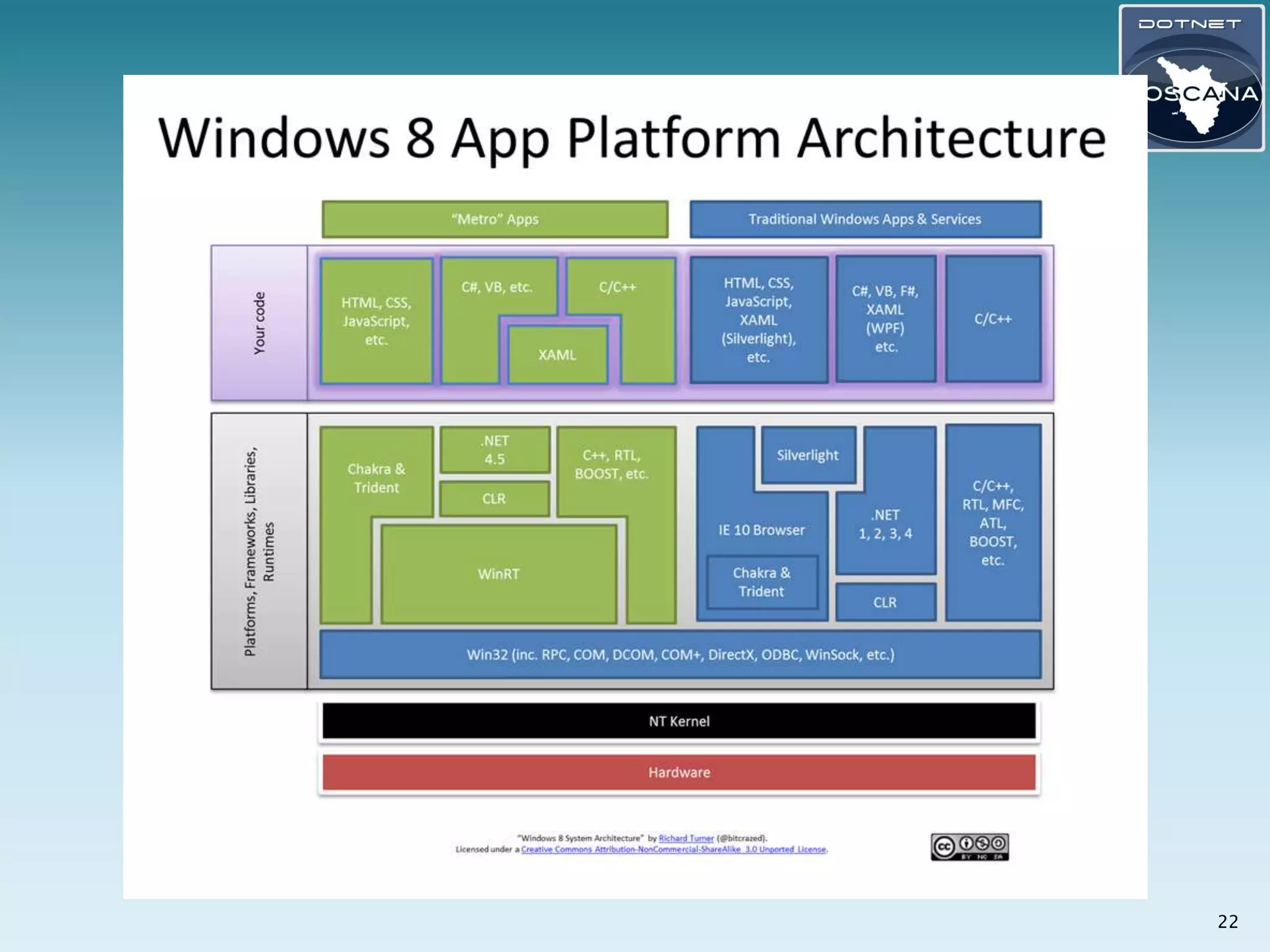Click the .NET 1, 2, 3, 4 block
Viewport: 1270px width, 952px height.
pos(886,524)
